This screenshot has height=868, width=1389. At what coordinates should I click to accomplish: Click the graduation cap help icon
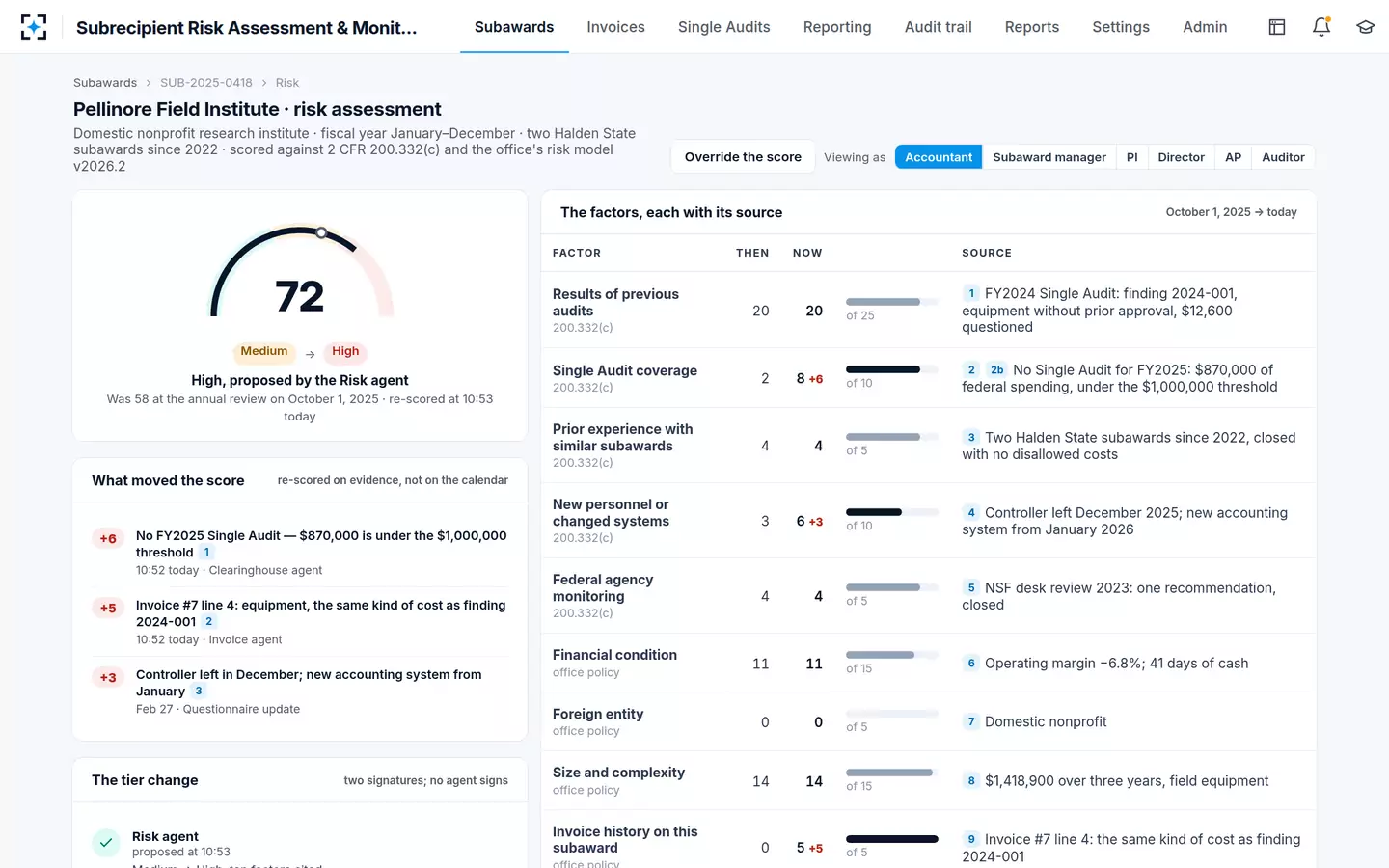click(x=1365, y=27)
